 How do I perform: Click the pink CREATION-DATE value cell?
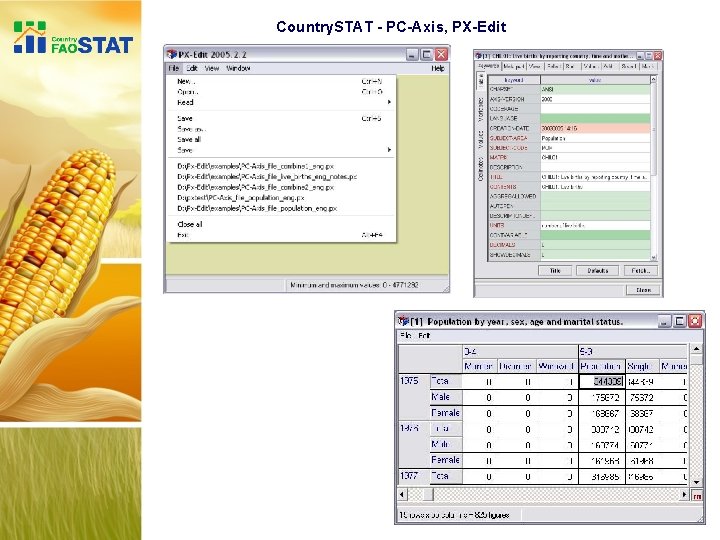tap(595, 129)
